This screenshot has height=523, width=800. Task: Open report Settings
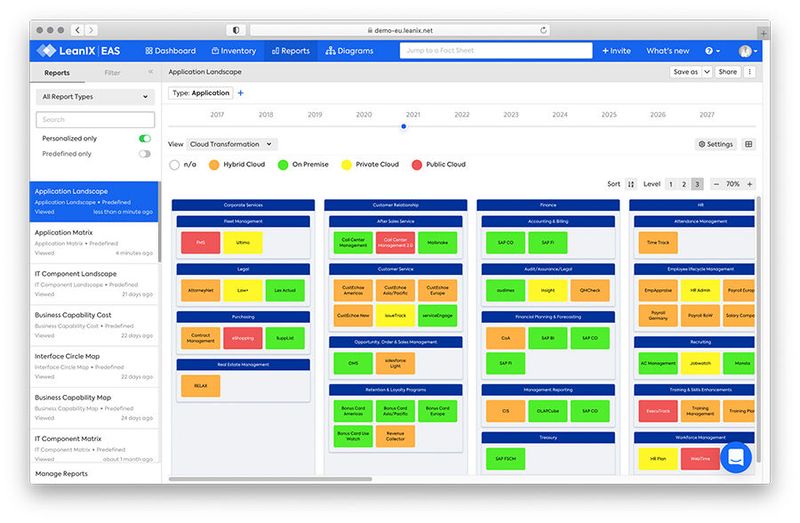(715, 144)
